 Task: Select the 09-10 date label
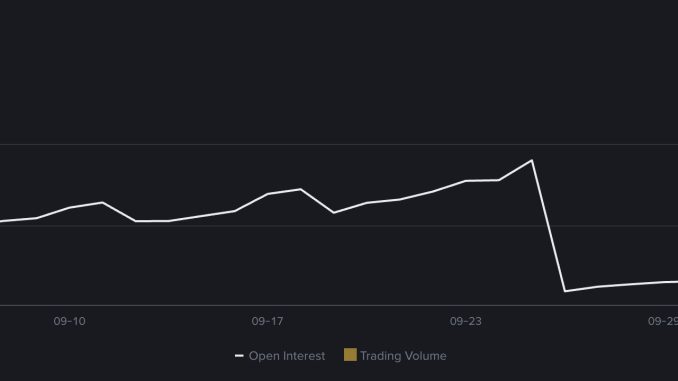pos(70,321)
